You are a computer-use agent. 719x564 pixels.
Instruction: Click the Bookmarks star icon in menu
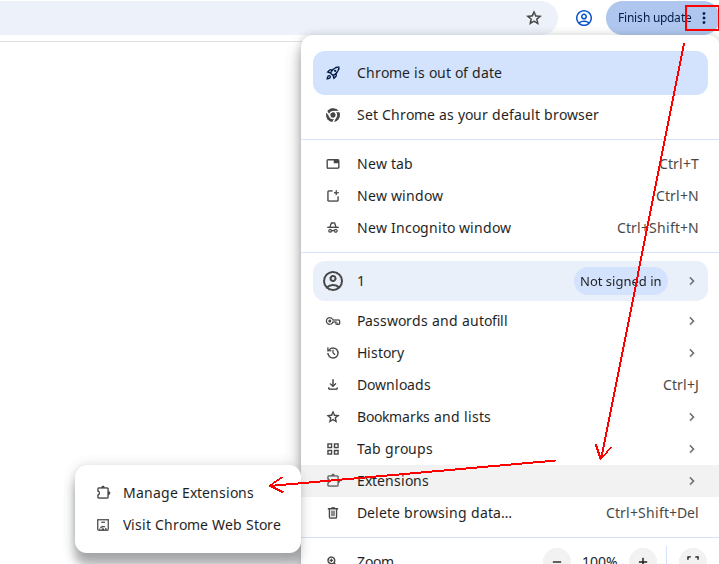pyautogui.click(x=333, y=417)
